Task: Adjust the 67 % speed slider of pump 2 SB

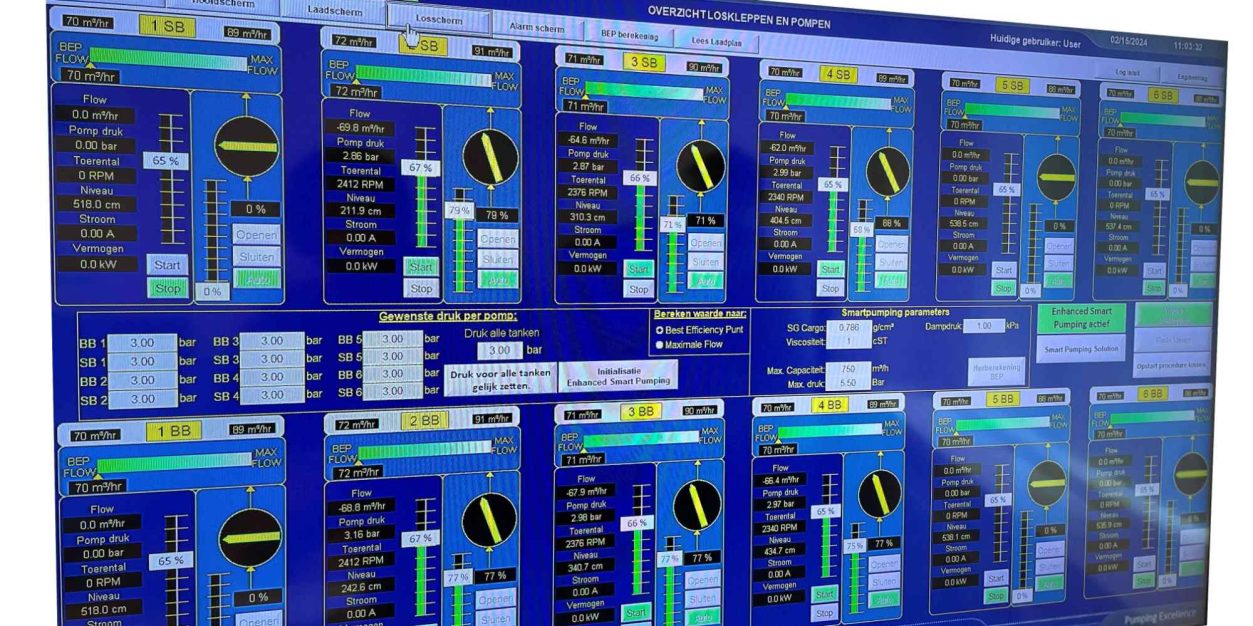Action: click(419, 167)
